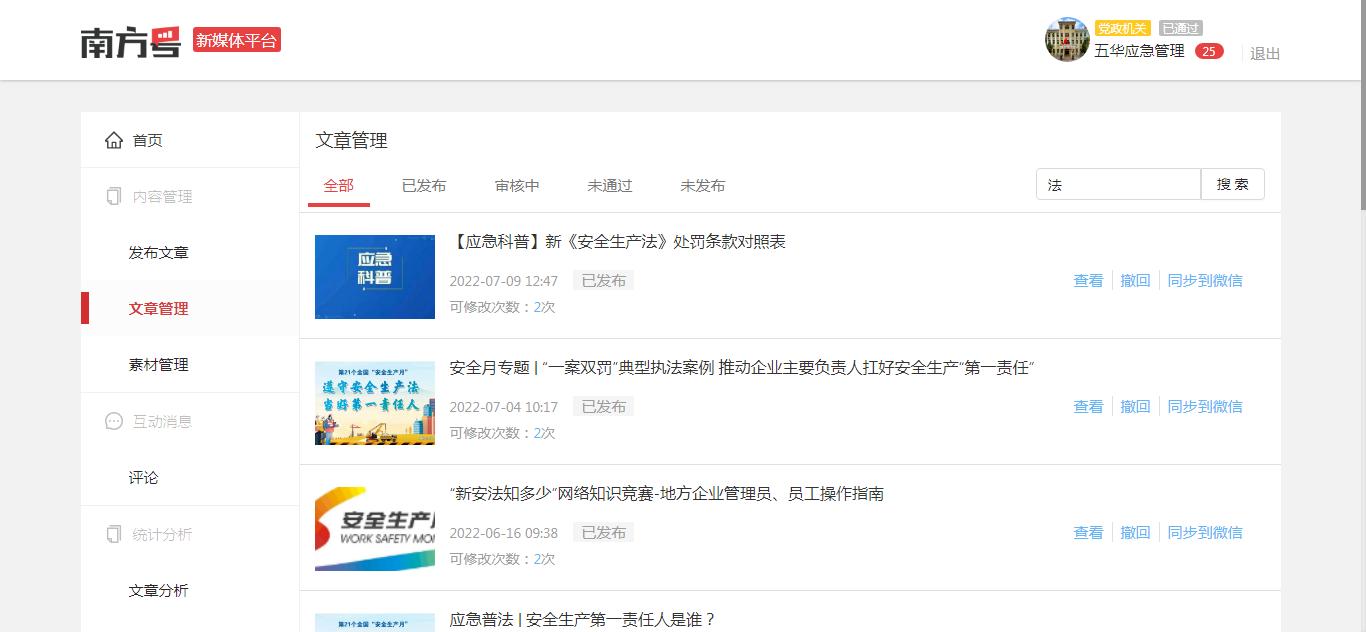The width and height of the screenshot is (1366, 632).
Task: Switch to the 未通过 tab
Action: (610, 185)
